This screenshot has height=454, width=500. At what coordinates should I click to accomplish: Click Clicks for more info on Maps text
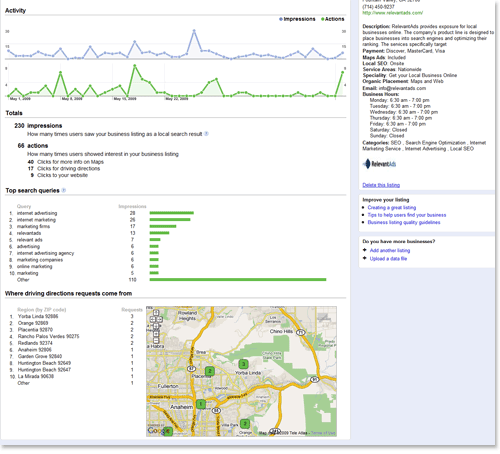point(70,162)
